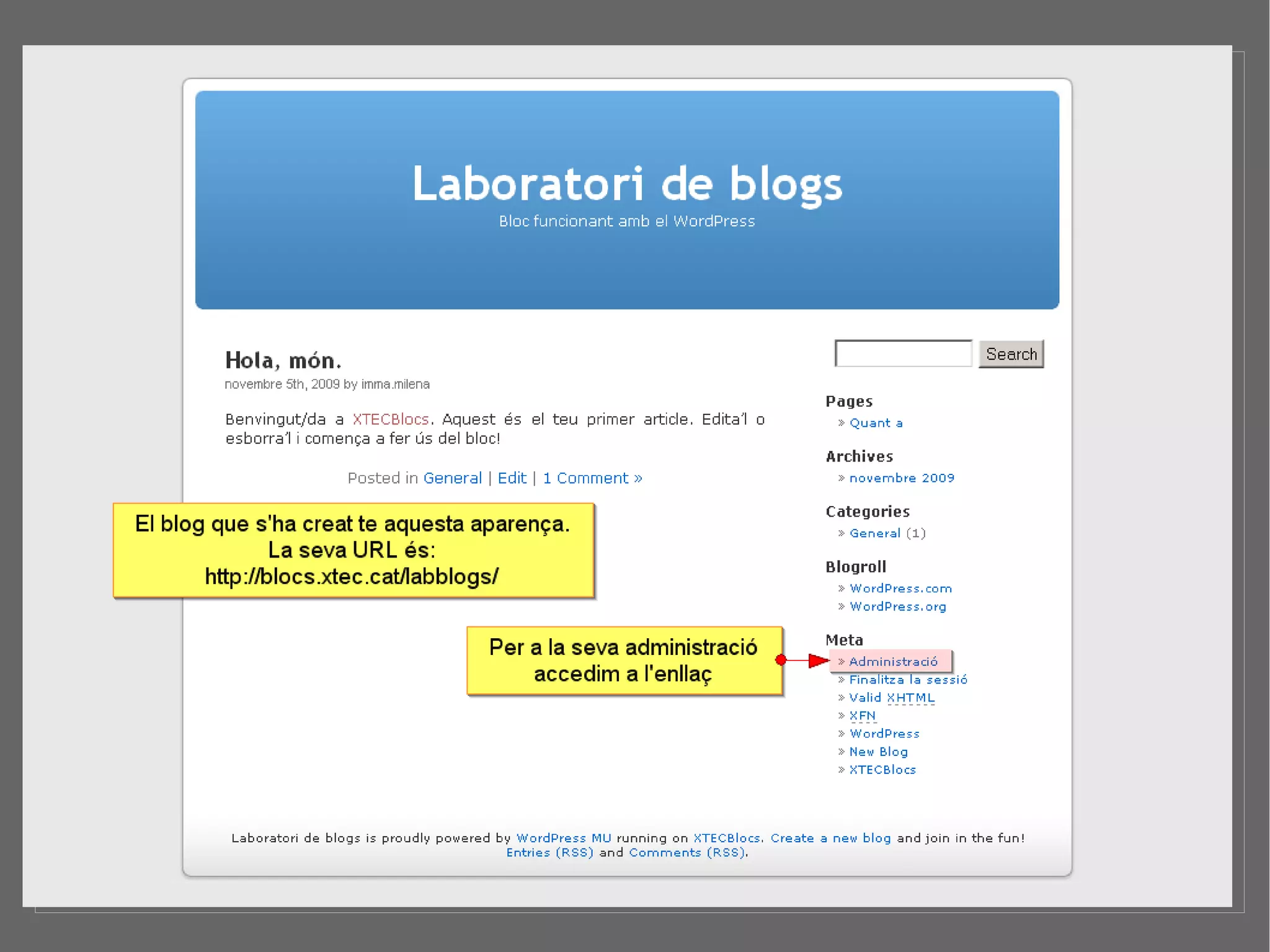Screen dimensions: 1270x952
Task: Open the XTECBlocs link under Meta
Action: [882, 770]
